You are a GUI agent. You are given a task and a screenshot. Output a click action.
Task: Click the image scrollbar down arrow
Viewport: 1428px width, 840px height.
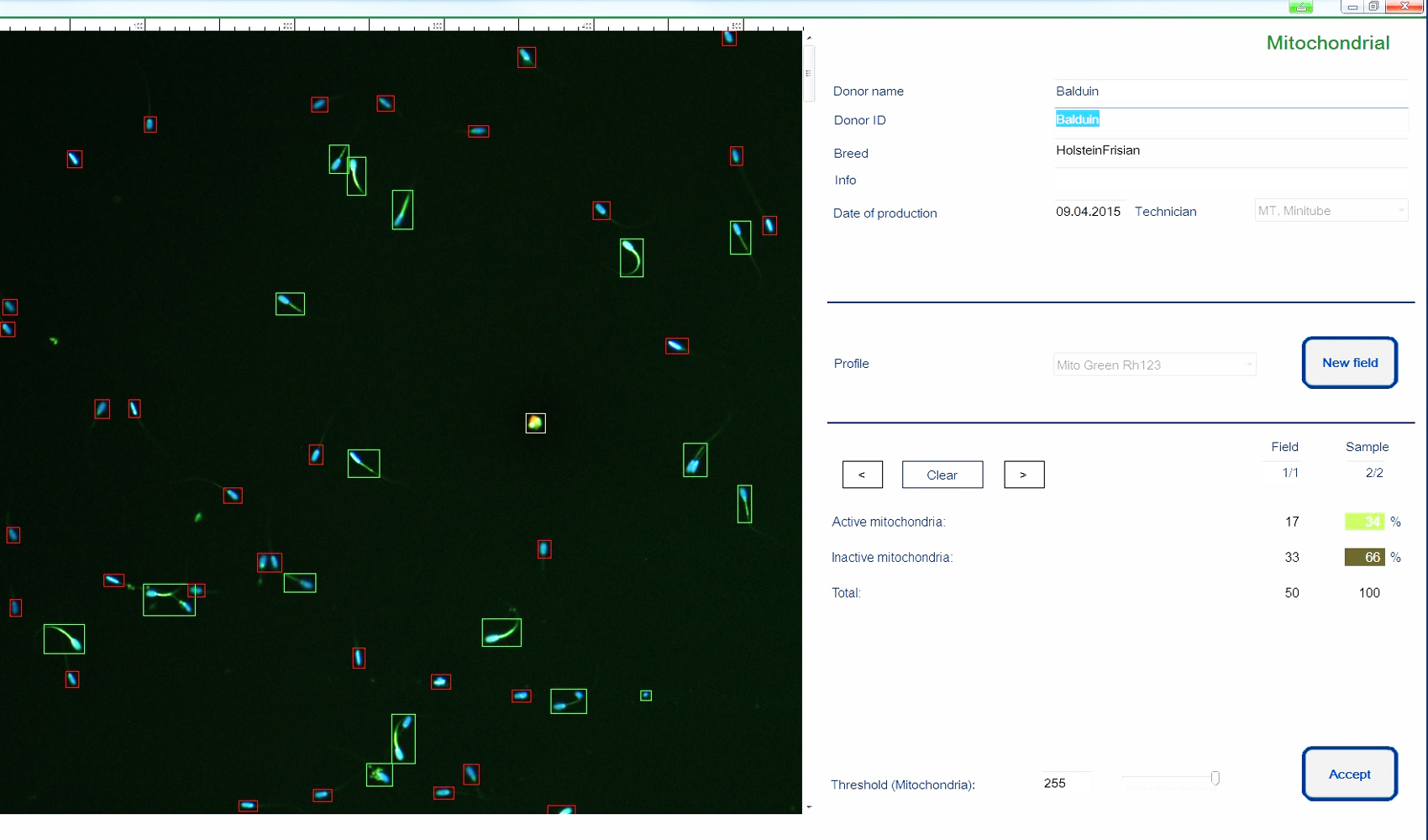click(x=809, y=807)
